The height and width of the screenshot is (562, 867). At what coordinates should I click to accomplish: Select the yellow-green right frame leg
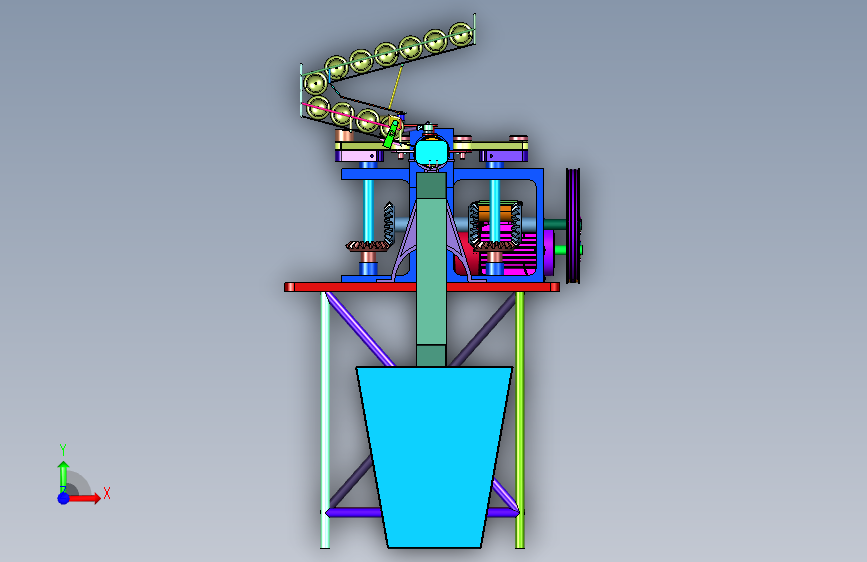click(520, 420)
